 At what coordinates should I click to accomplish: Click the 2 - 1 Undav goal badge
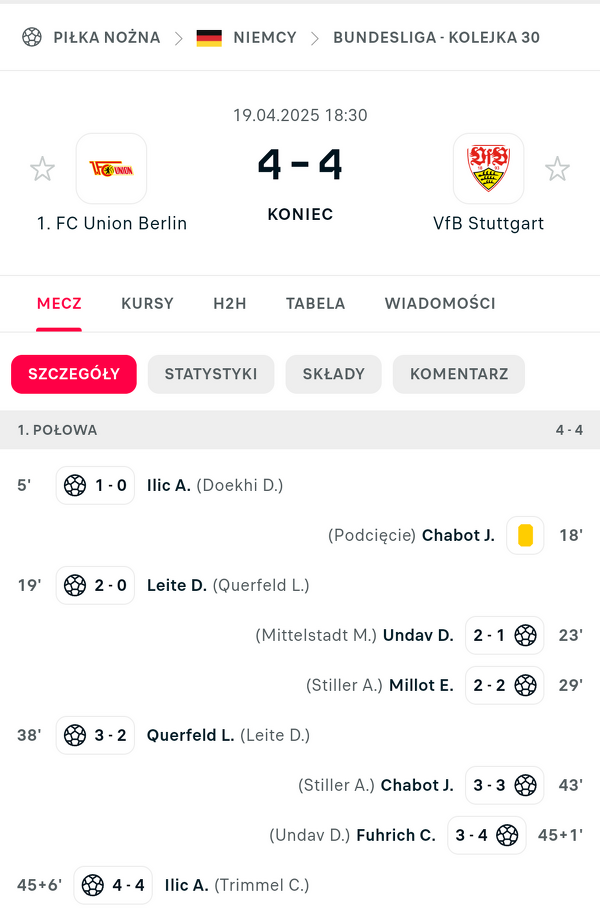pos(505,635)
